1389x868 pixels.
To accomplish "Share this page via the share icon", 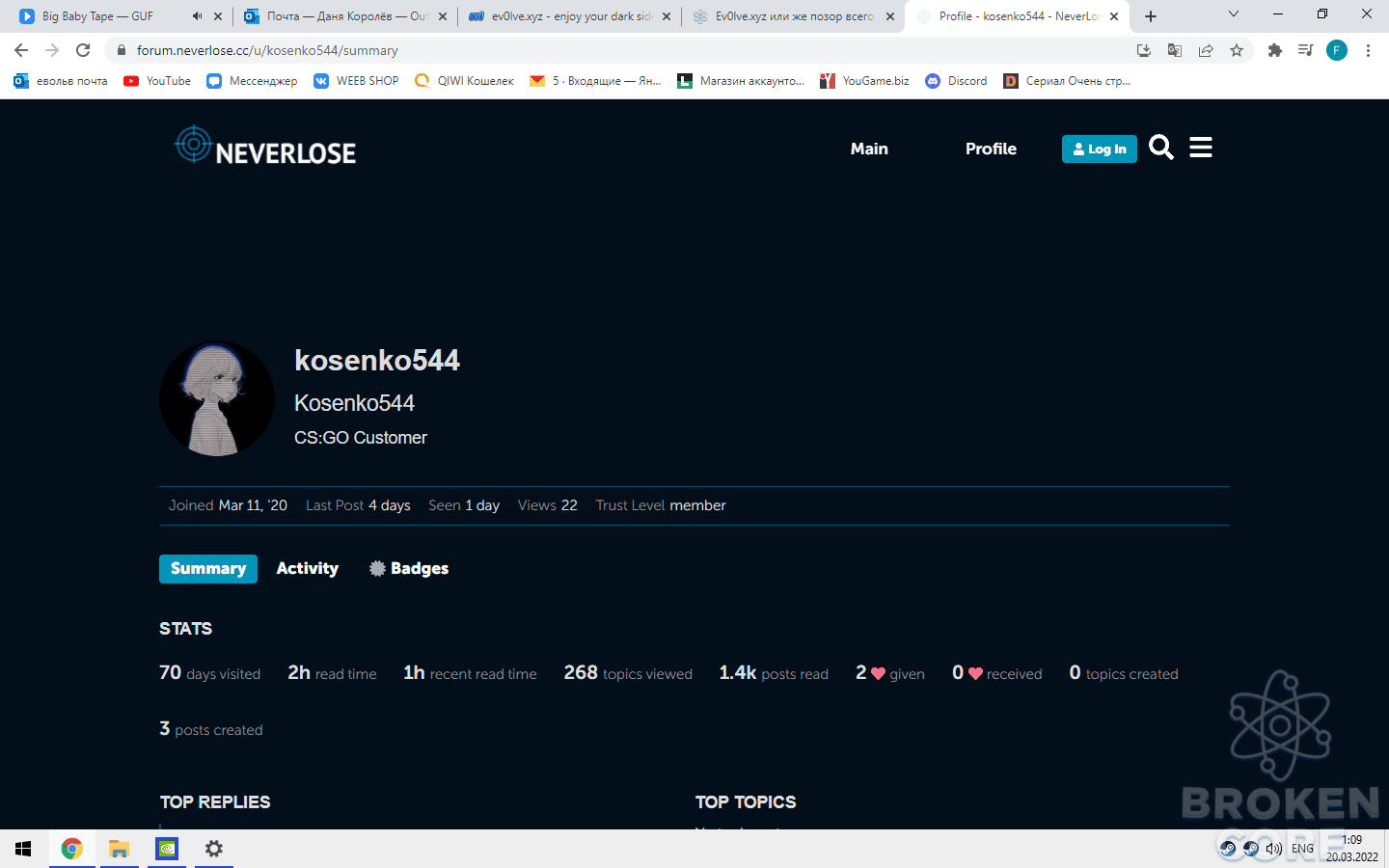I will (1206, 50).
